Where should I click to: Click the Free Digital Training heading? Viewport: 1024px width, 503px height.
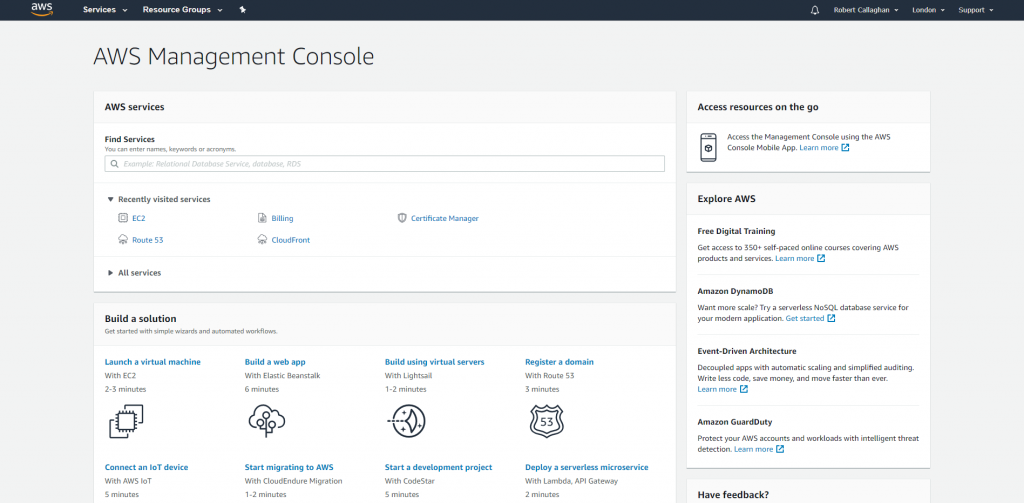point(737,231)
